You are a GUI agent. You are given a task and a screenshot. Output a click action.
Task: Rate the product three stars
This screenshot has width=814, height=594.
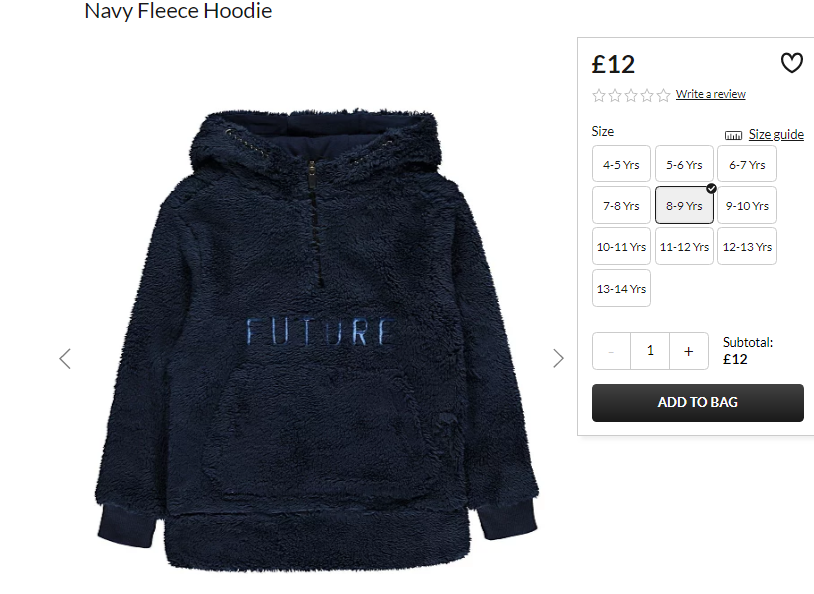tap(631, 96)
